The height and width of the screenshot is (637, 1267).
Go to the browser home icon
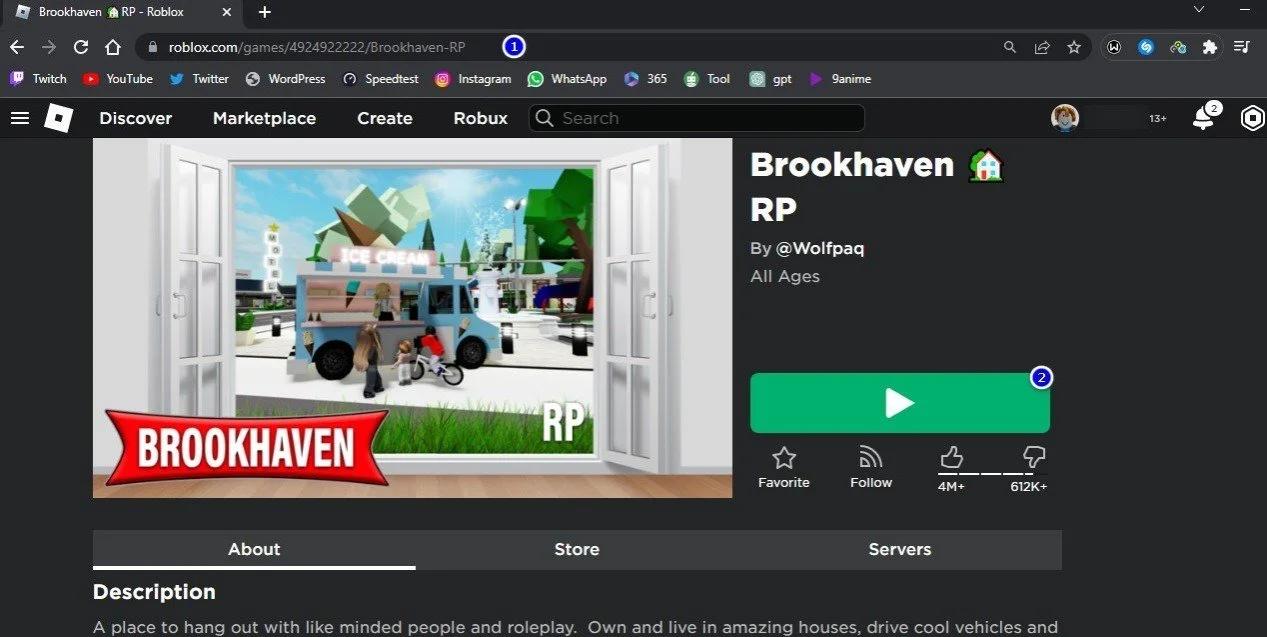pos(113,47)
